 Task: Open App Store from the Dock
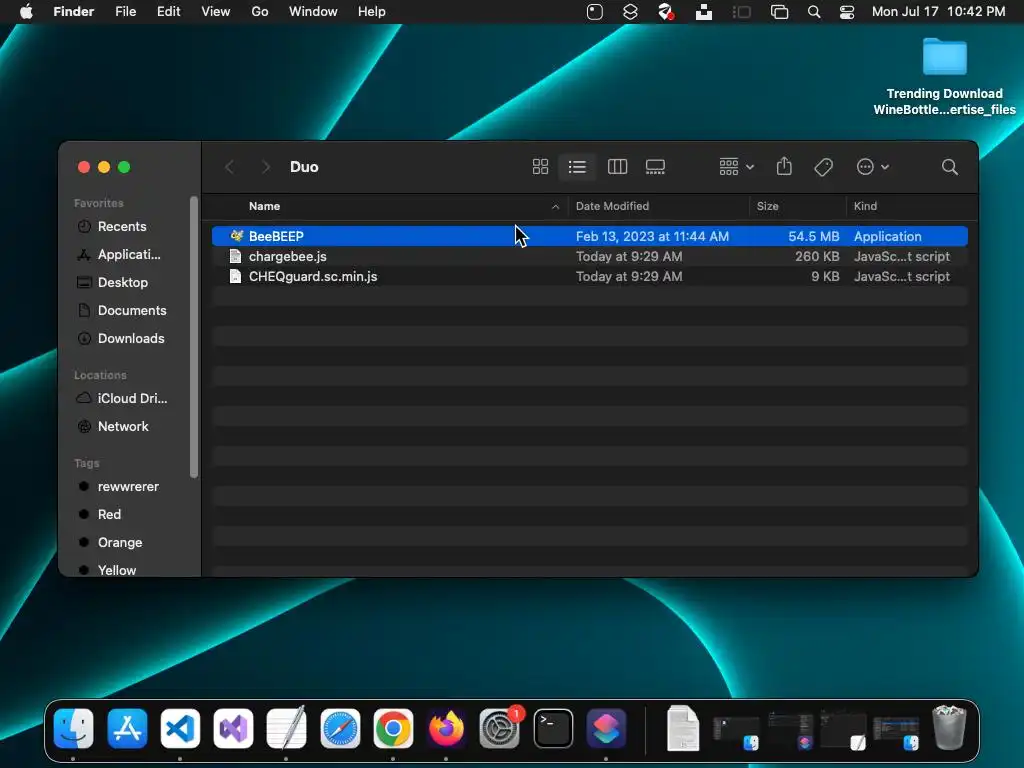[127, 728]
